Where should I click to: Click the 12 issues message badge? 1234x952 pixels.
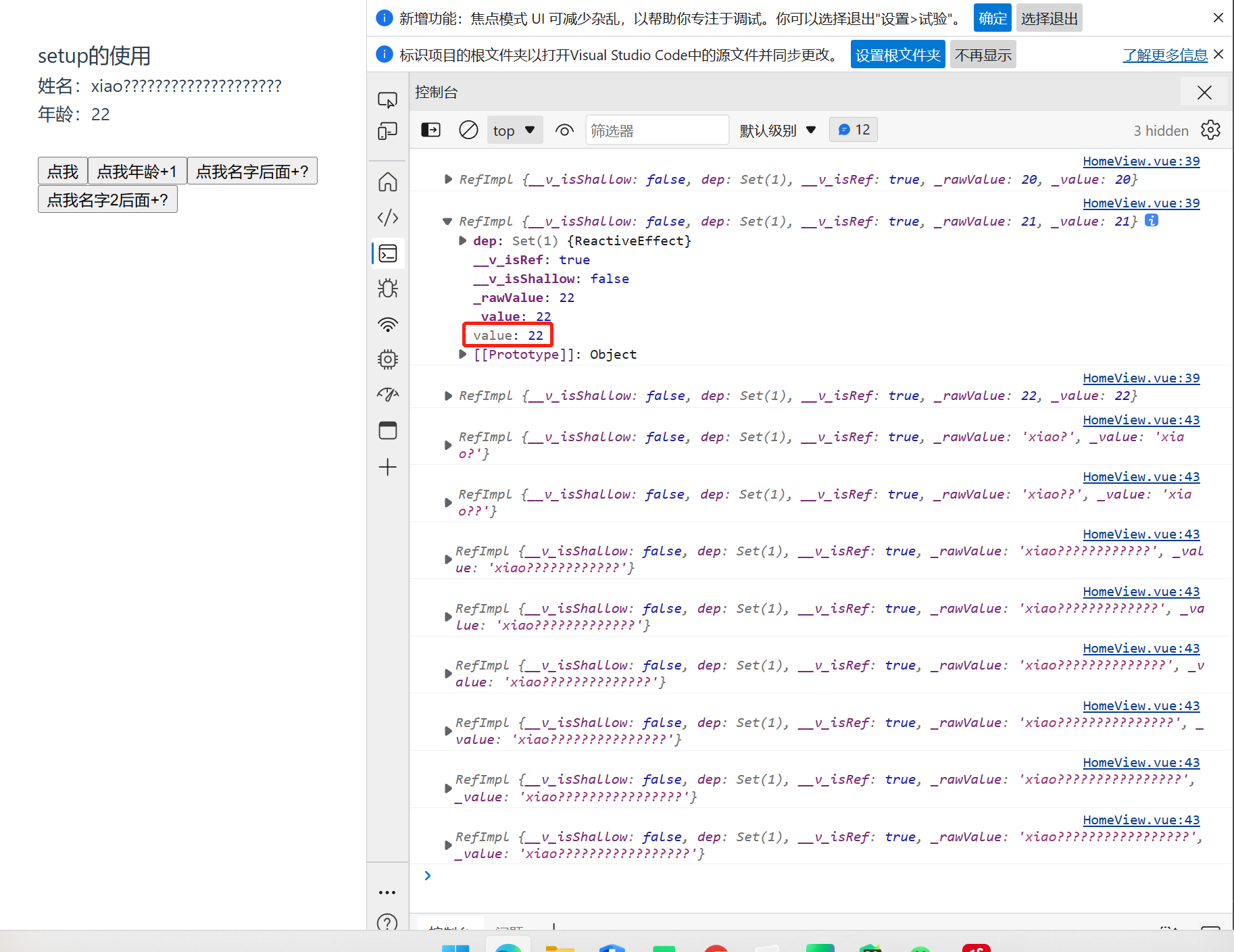click(x=854, y=130)
